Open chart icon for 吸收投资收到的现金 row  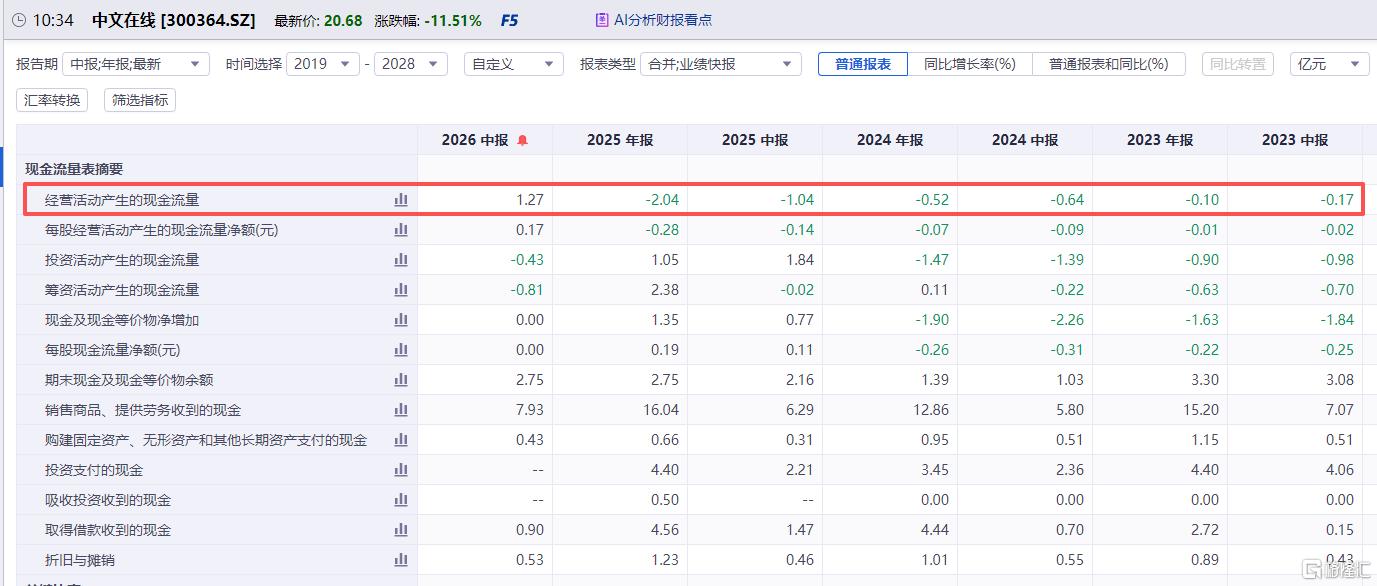point(401,500)
